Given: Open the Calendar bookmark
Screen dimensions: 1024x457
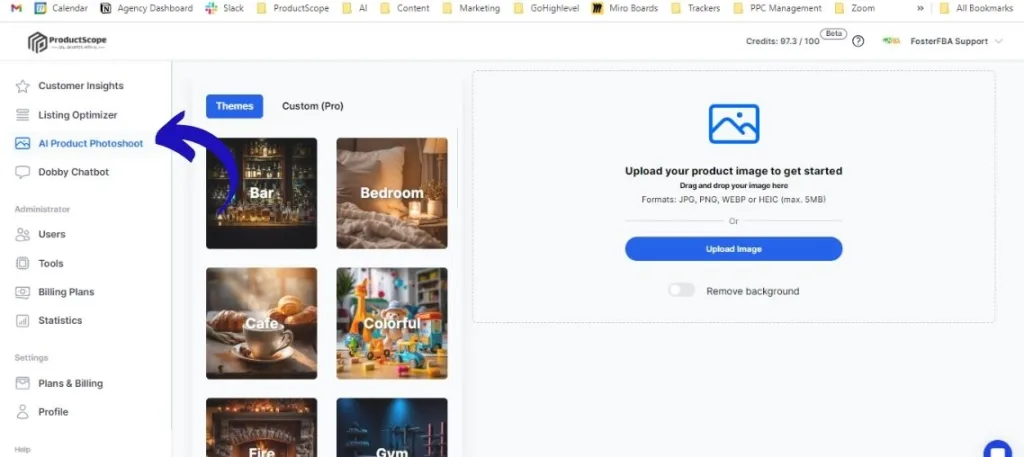Looking at the screenshot, I should (x=61, y=8).
